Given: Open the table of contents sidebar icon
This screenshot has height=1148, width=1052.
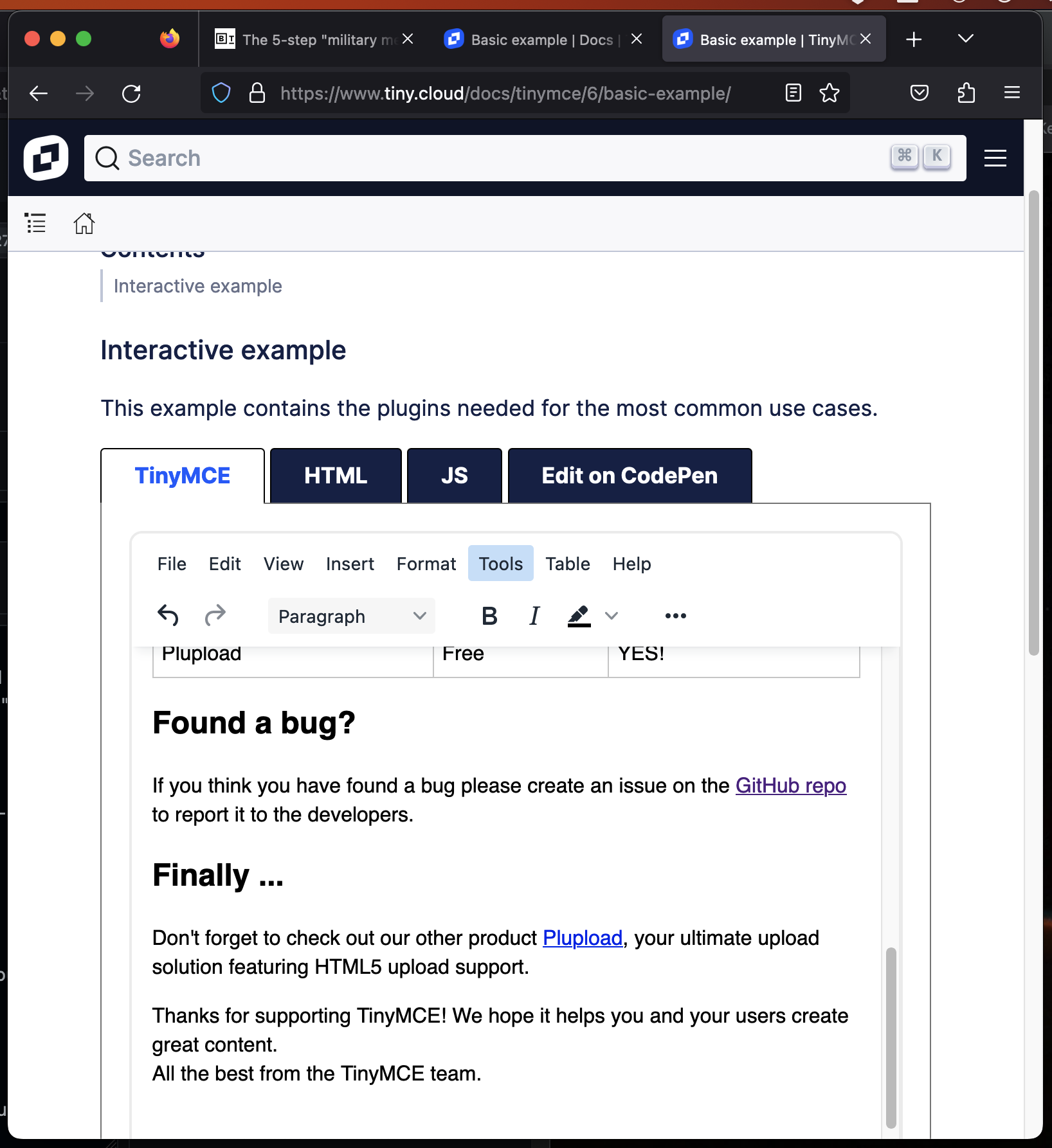Looking at the screenshot, I should [35, 223].
